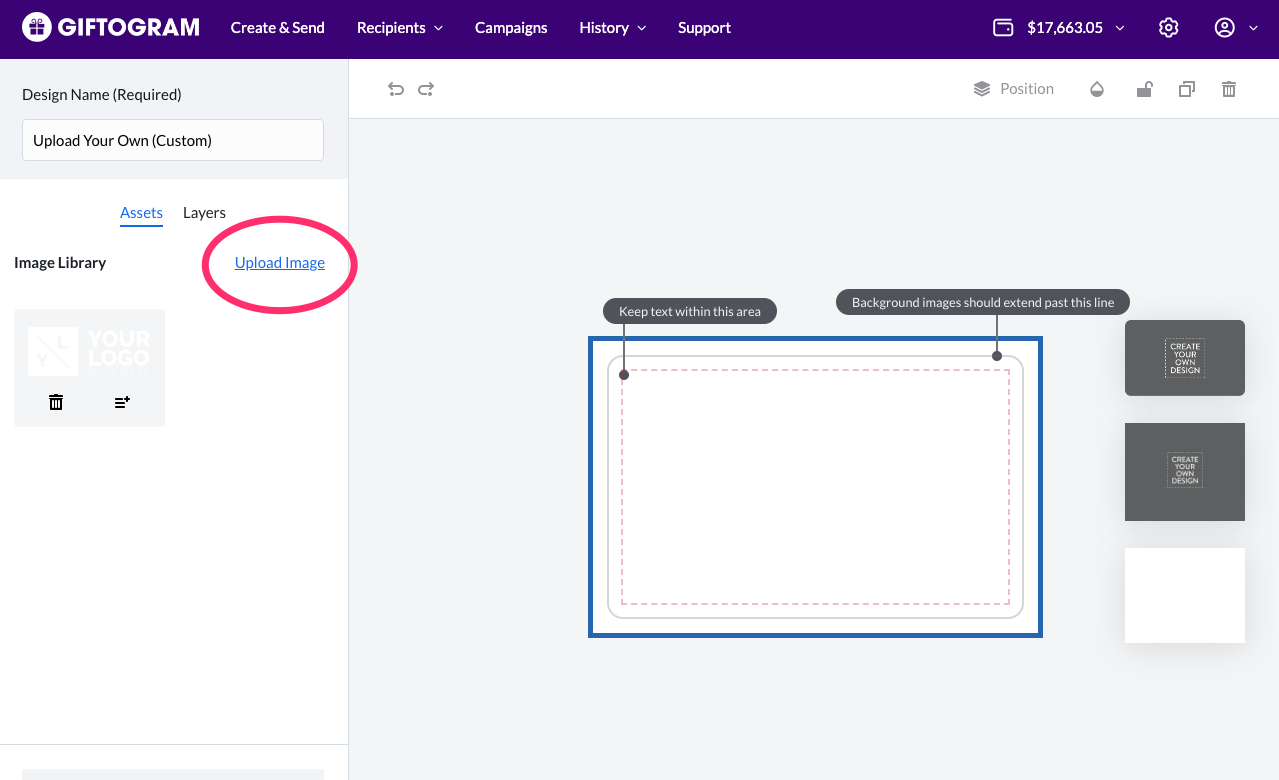Open the user account menu
The image size is (1279, 780).
(x=1235, y=28)
